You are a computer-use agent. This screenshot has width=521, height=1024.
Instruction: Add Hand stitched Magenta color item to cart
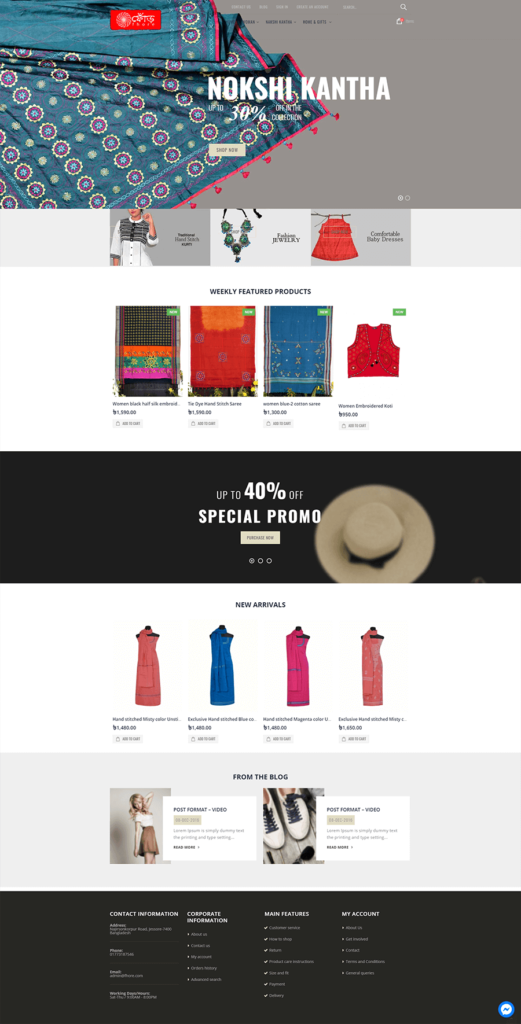[278, 739]
